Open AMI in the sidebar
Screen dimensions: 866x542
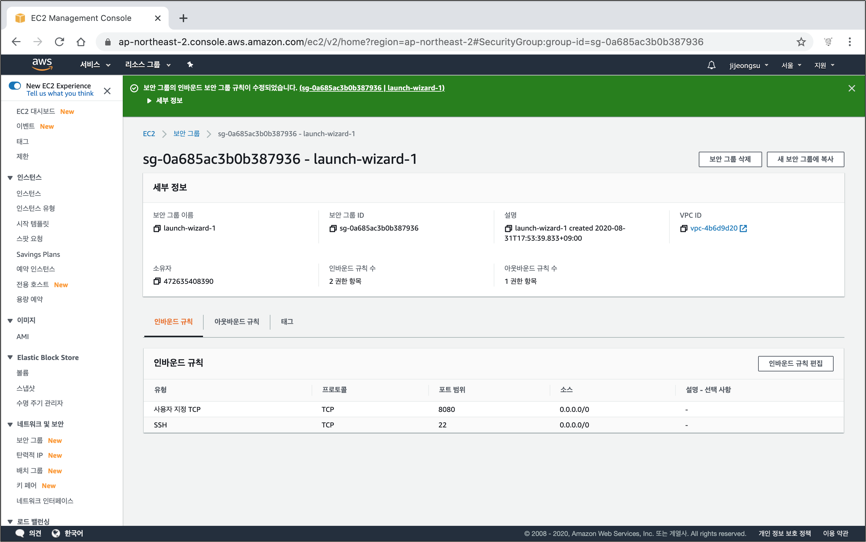point(23,336)
